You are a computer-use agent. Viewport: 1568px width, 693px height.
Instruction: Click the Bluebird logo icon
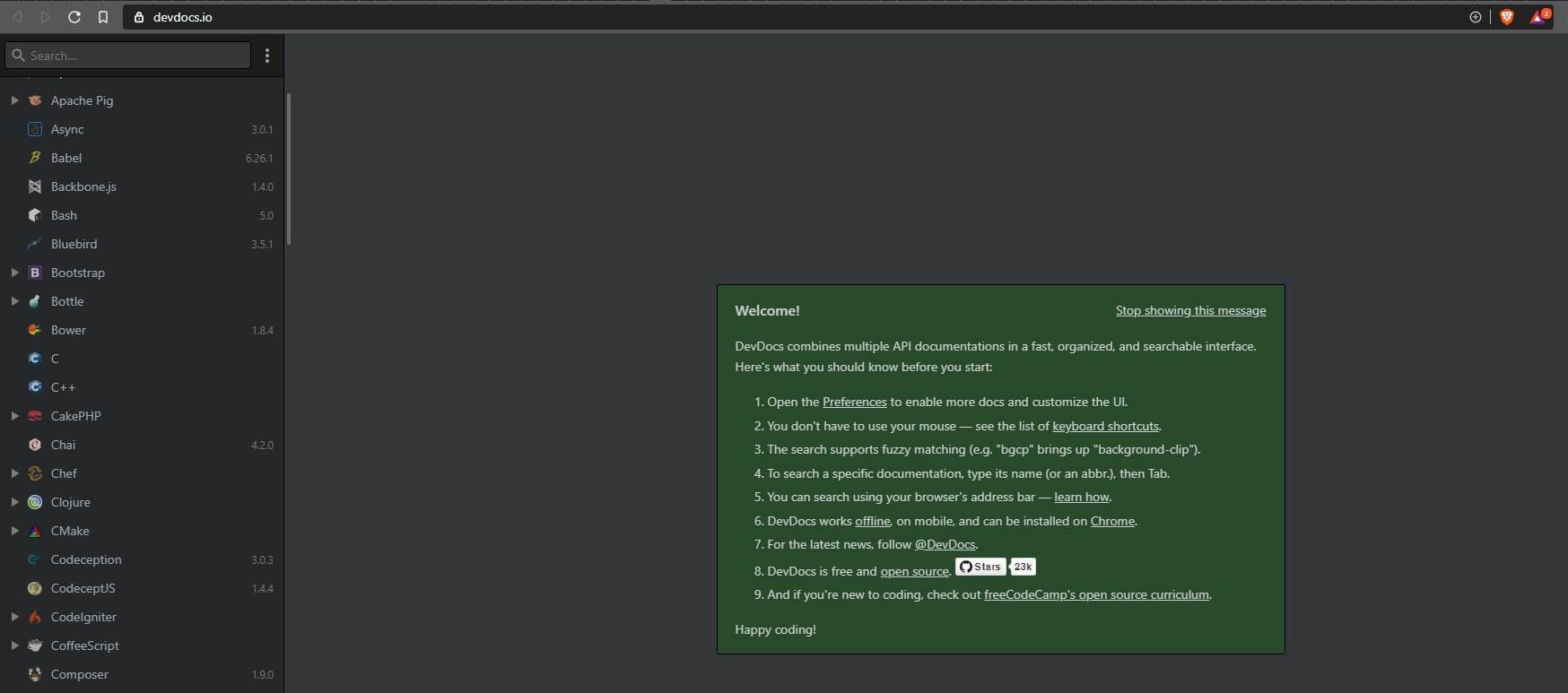pos(35,244)
